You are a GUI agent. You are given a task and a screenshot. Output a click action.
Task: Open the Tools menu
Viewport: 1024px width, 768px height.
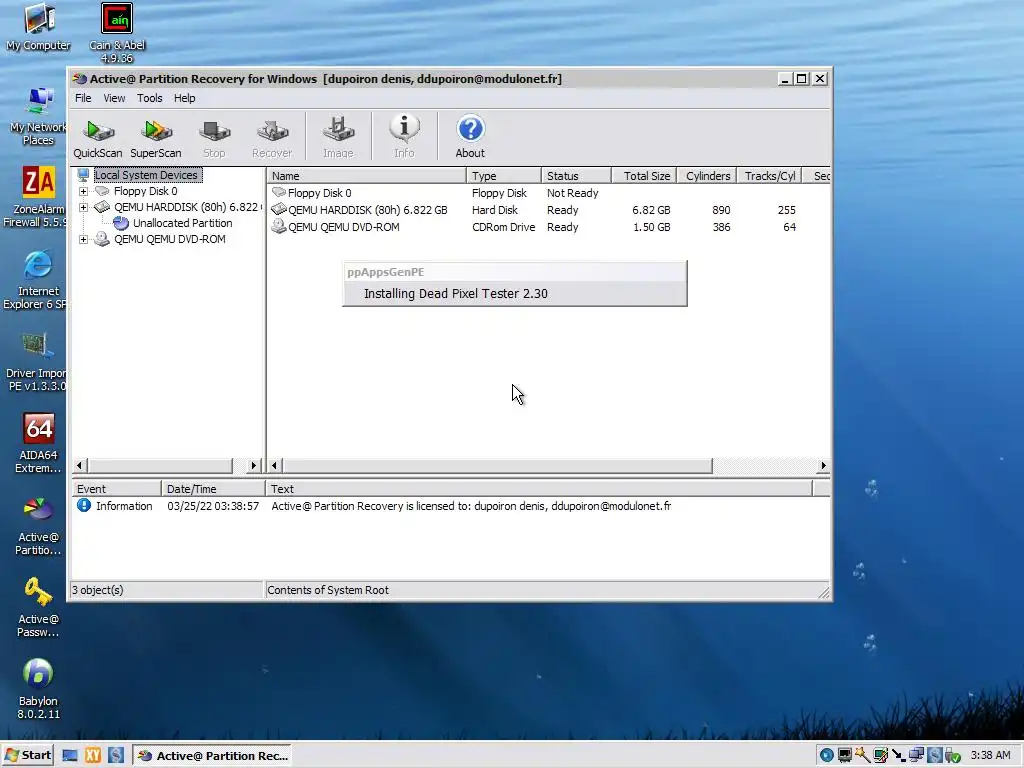pos(150,98)
